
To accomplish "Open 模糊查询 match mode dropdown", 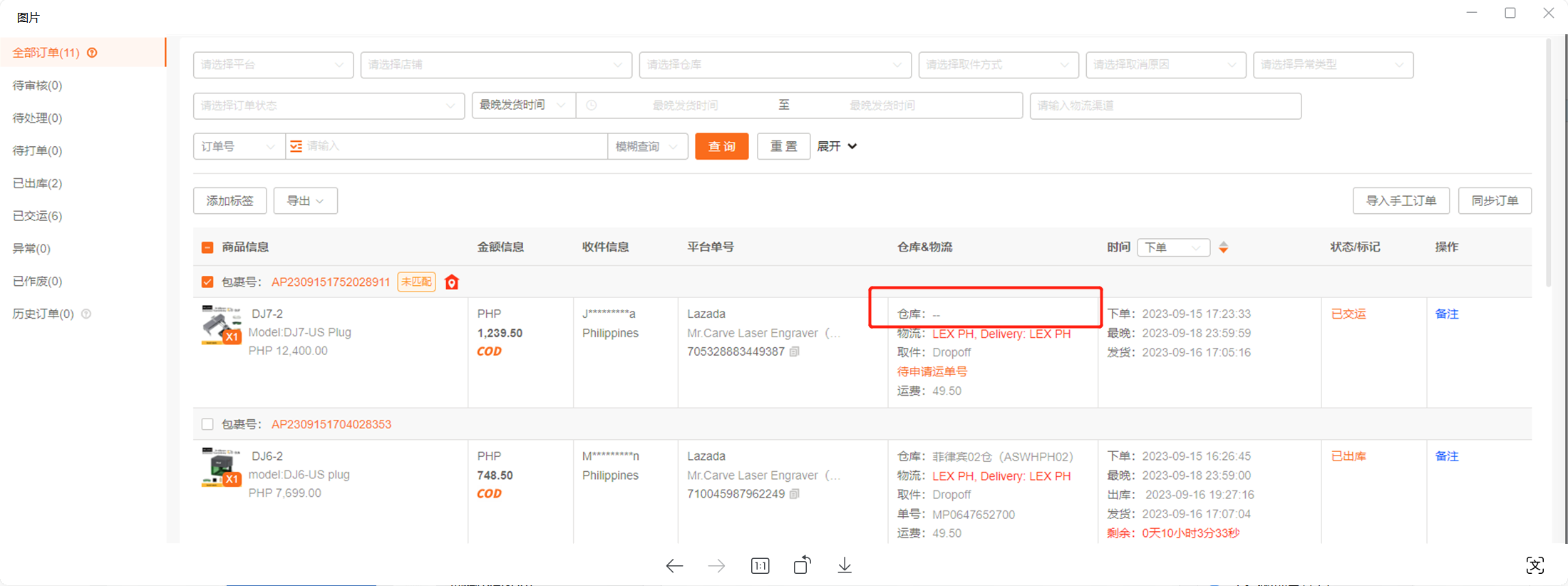I will 648,146.
